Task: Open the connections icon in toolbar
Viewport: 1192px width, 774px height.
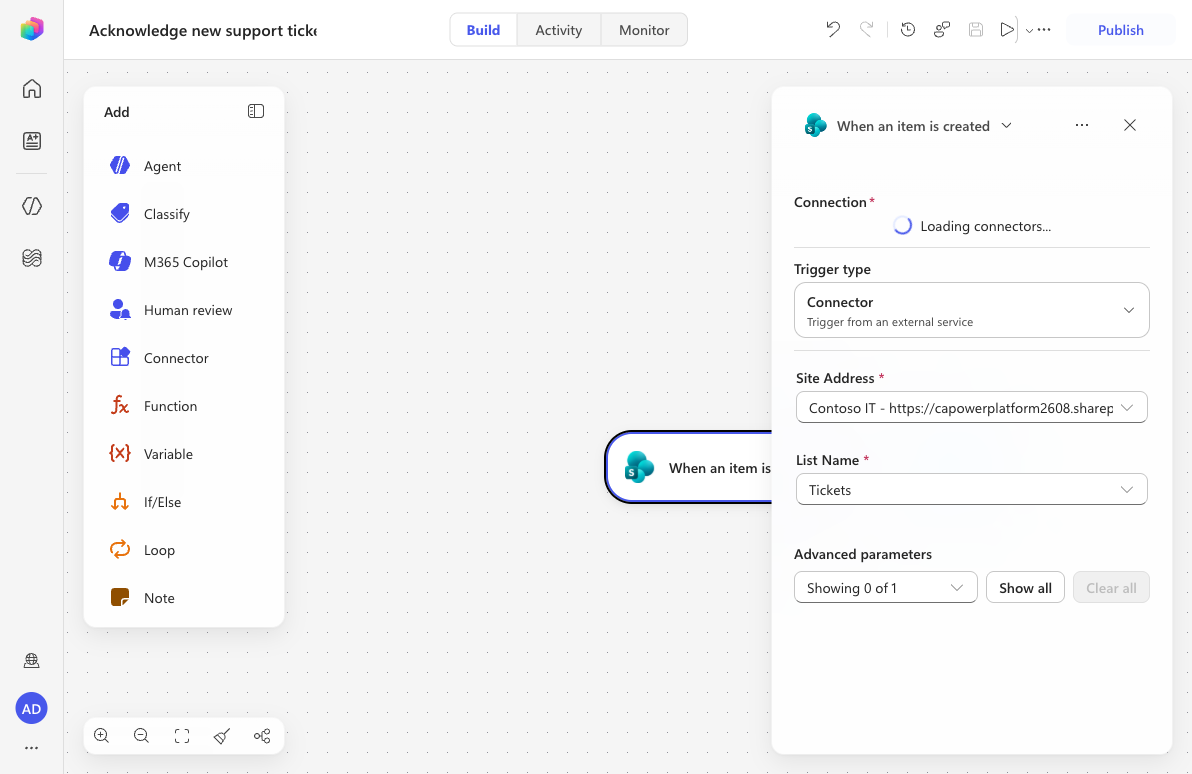Action: coord(942,30)
